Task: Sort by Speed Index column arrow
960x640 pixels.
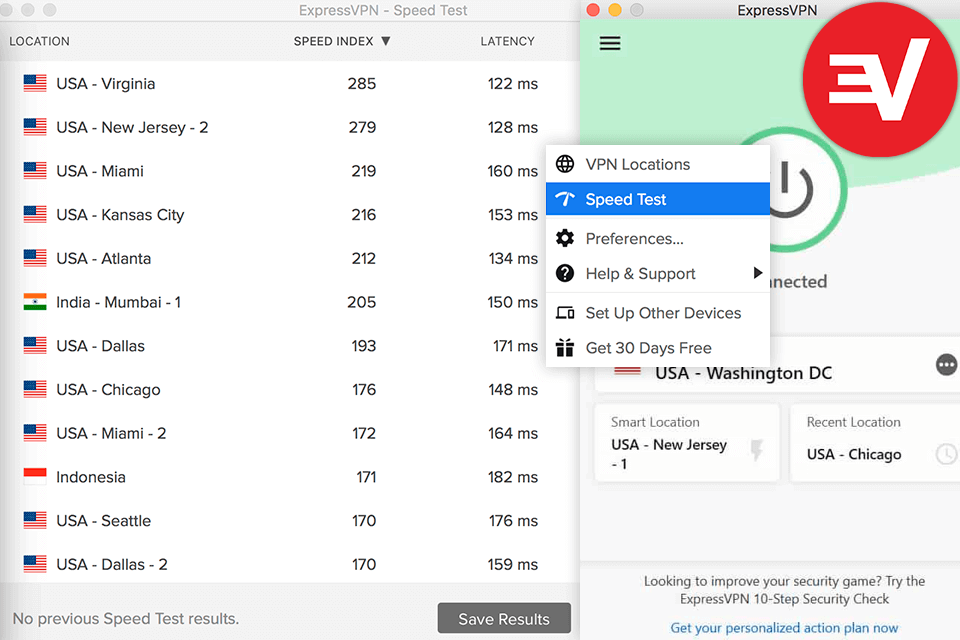Action: 386,41
